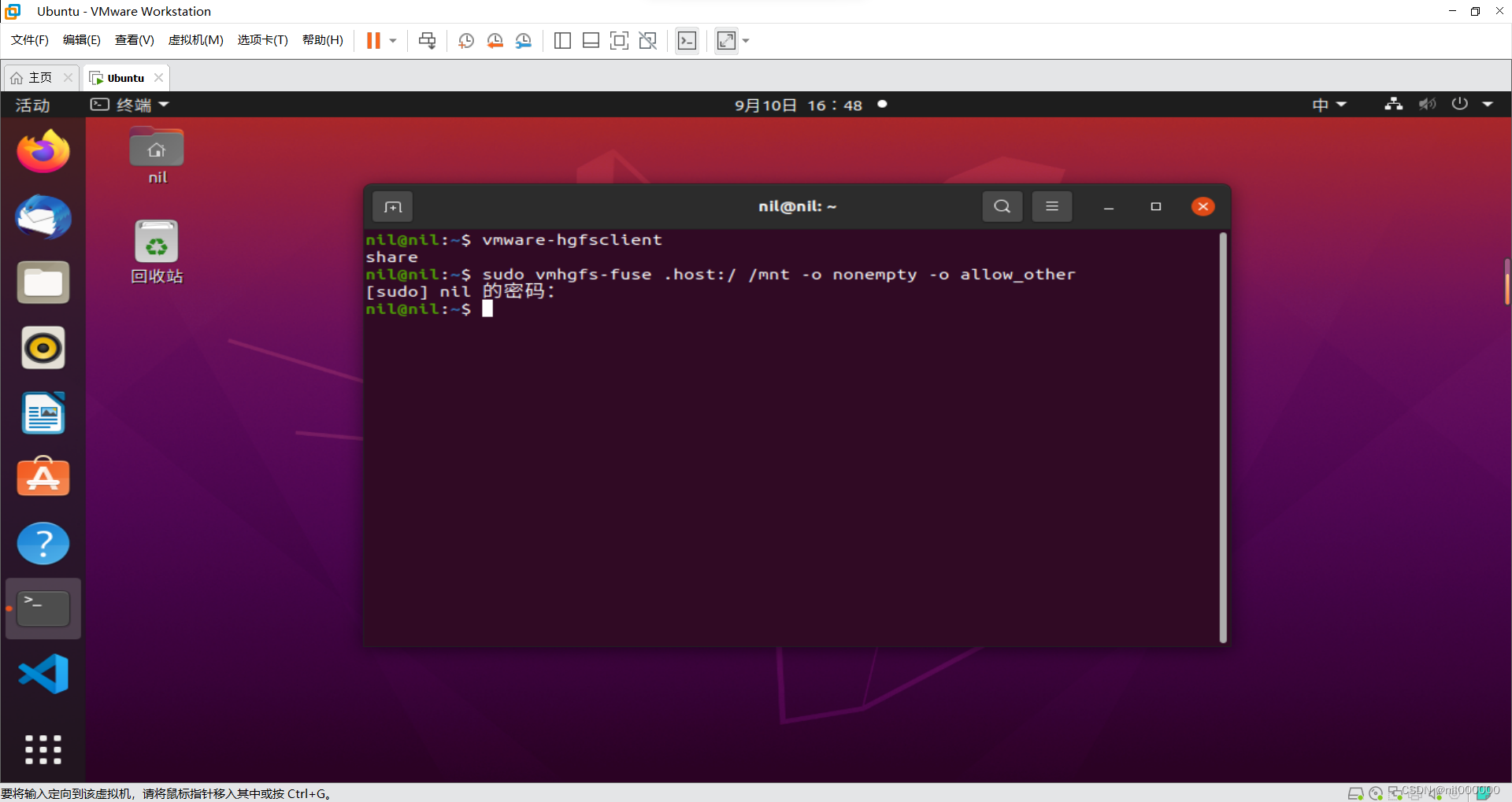Close the 主页 tab
This screenshot has width=1512, height=802.
(68, 77)
